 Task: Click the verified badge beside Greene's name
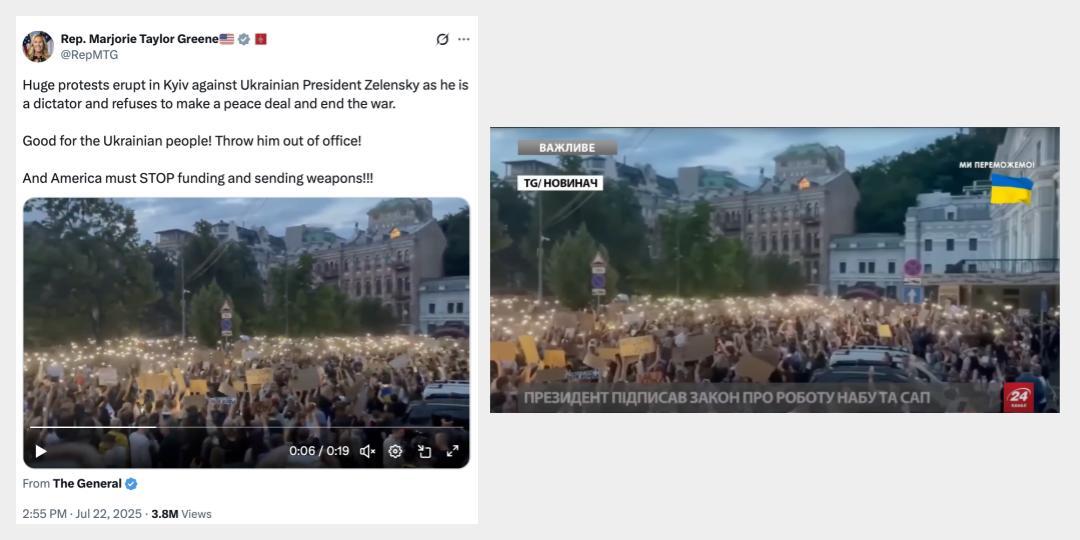click(244, 39)
